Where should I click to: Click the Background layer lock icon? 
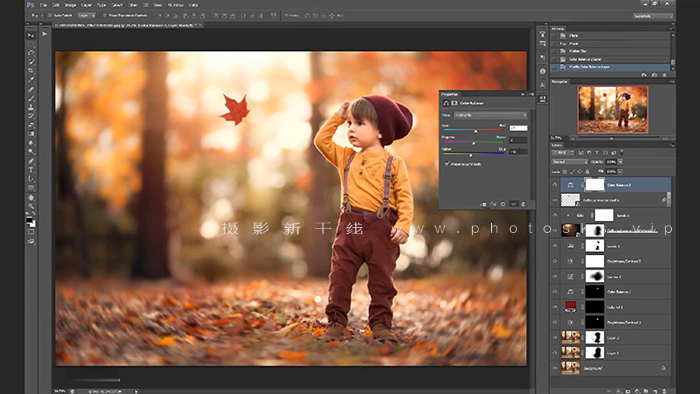point(663,368)
